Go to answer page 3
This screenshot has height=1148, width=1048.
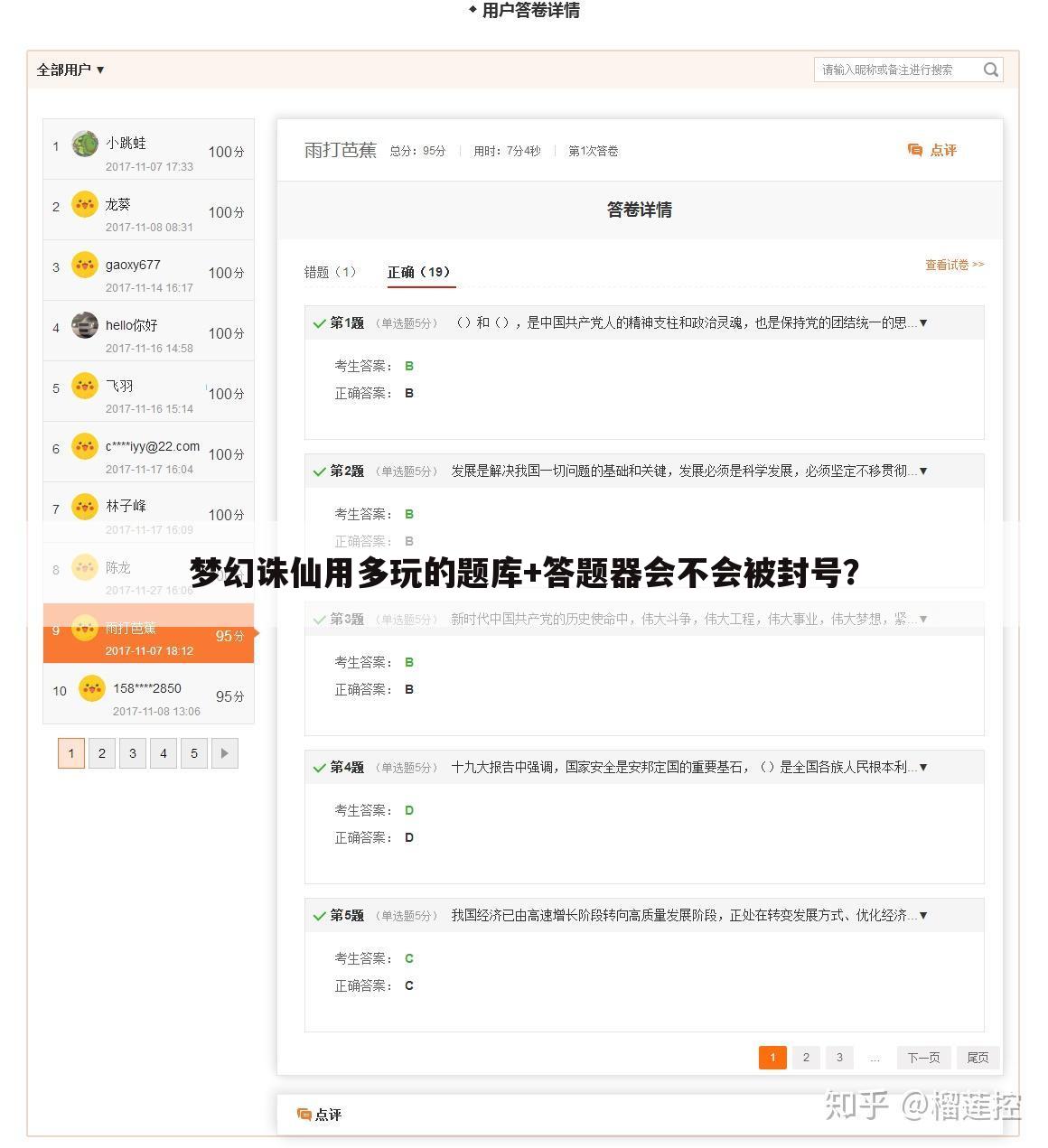[x=839, y=1058]
